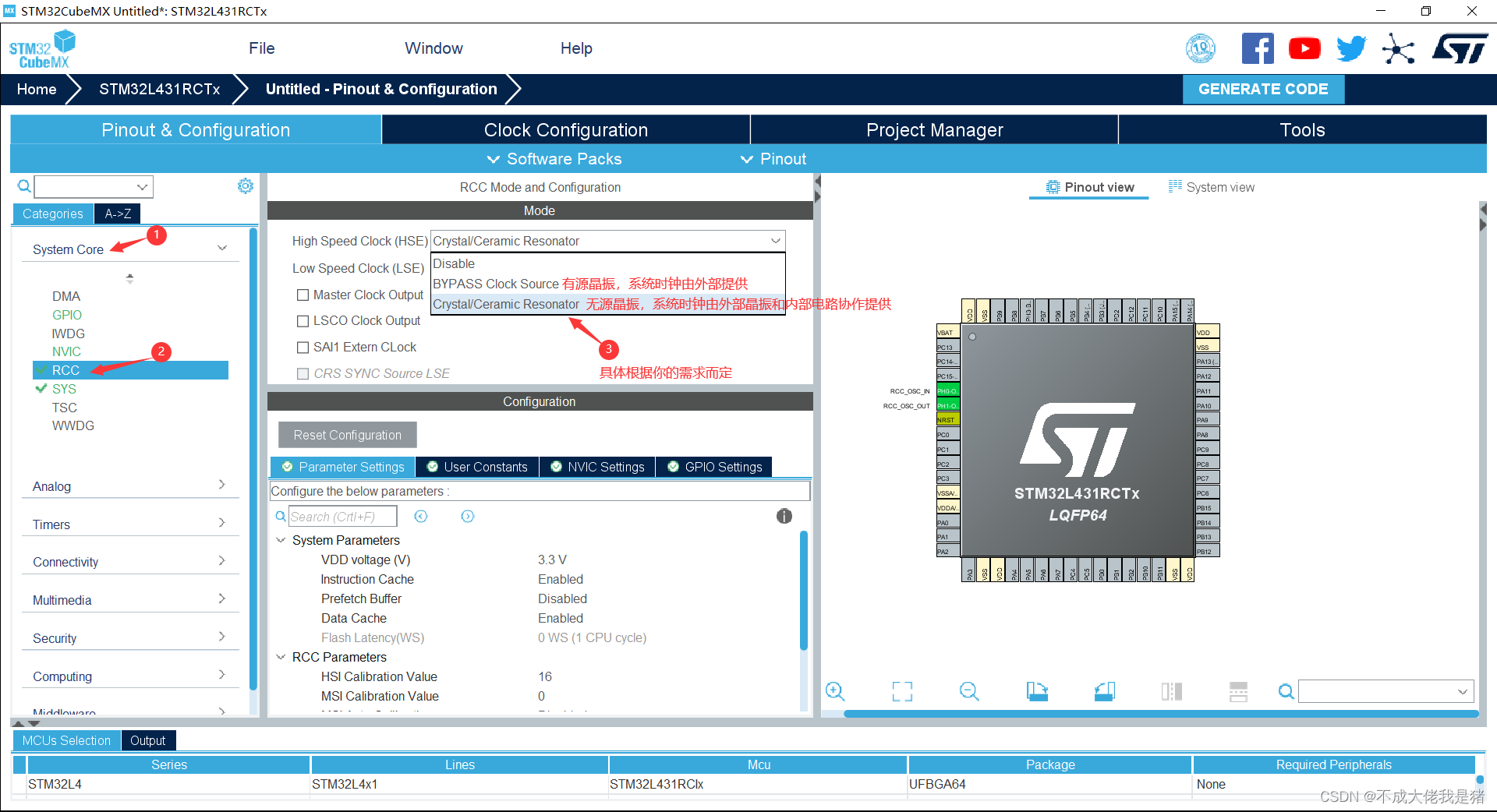Open NVIC Settings tab
1497x812 pixels.
pos(597,467)
